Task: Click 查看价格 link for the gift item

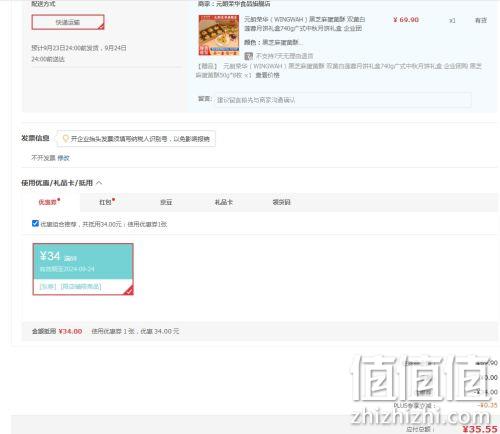Action: [267, 75]
